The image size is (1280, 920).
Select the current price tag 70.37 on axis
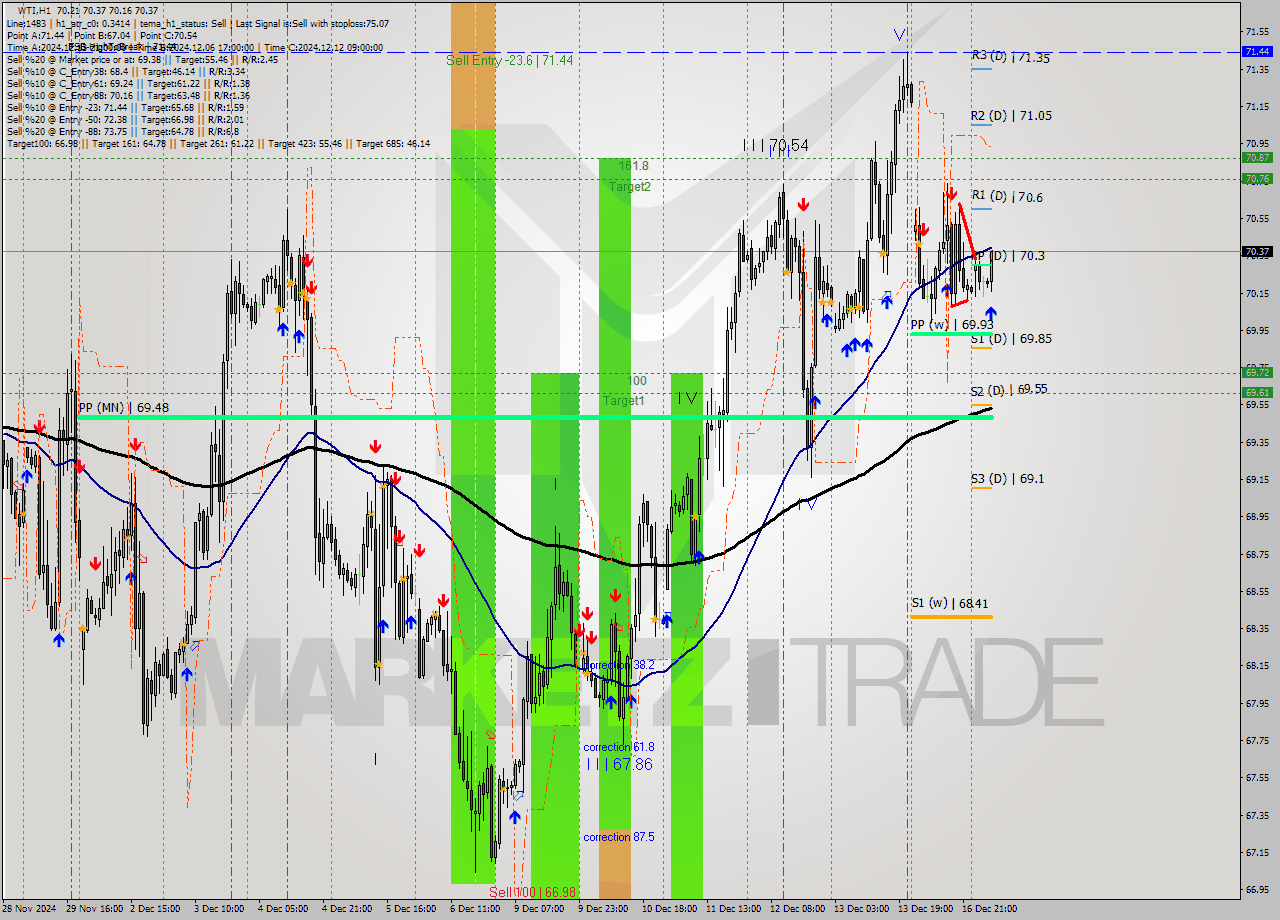coord(1257,252)
